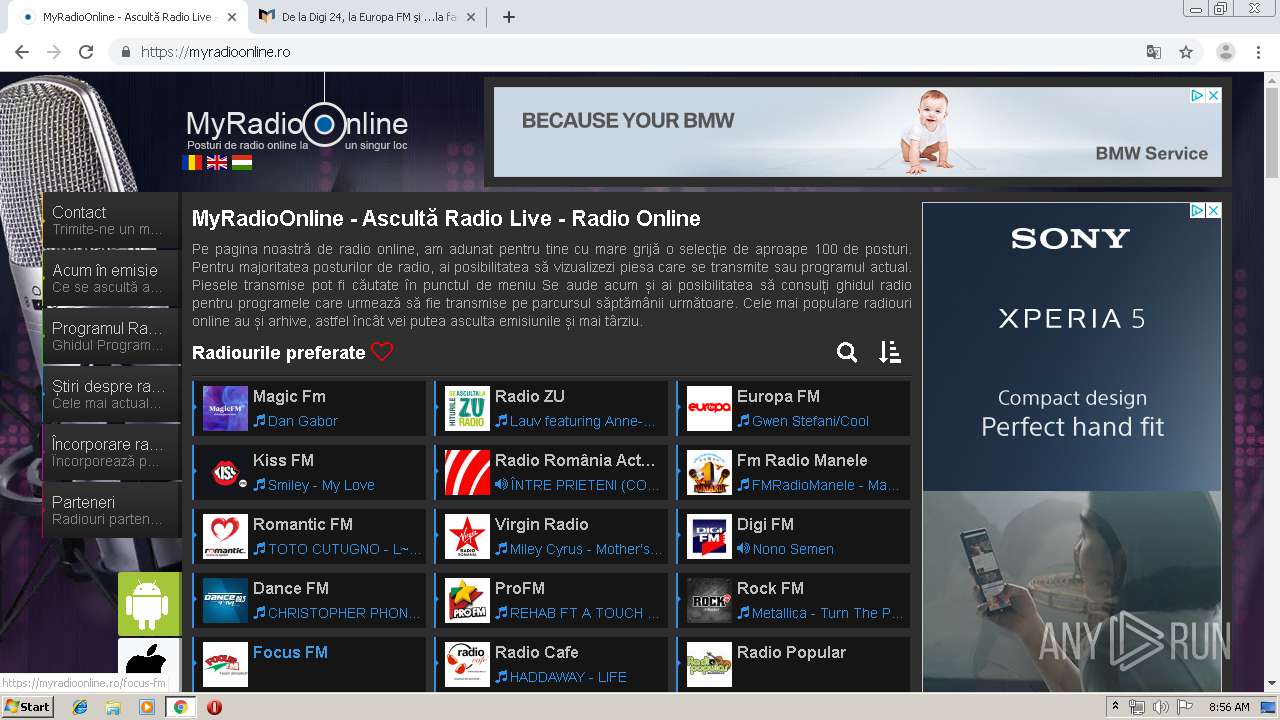Viewport: 1280px width, 720px height.
Task: Open Kiss FM station link
Action: (x=283, y=460)
